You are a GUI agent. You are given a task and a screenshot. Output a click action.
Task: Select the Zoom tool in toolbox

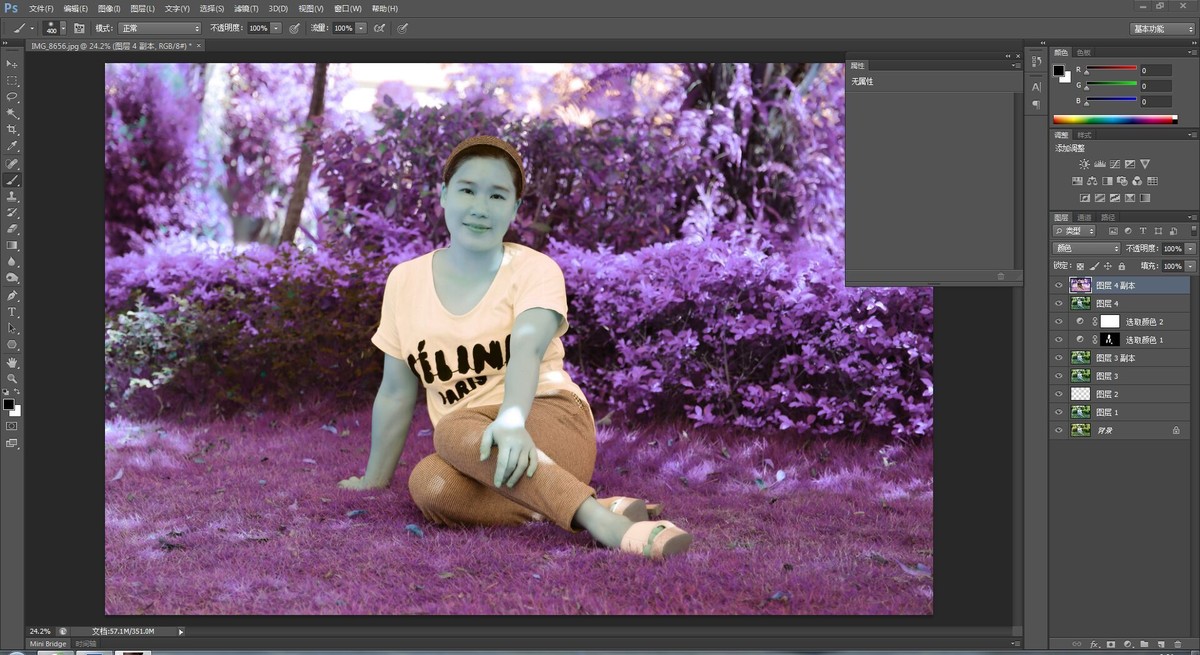click(12, 378)
